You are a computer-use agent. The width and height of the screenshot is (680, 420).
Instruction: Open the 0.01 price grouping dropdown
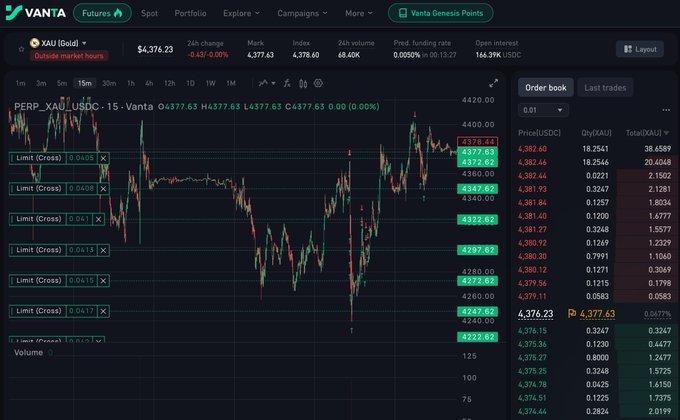543,110
